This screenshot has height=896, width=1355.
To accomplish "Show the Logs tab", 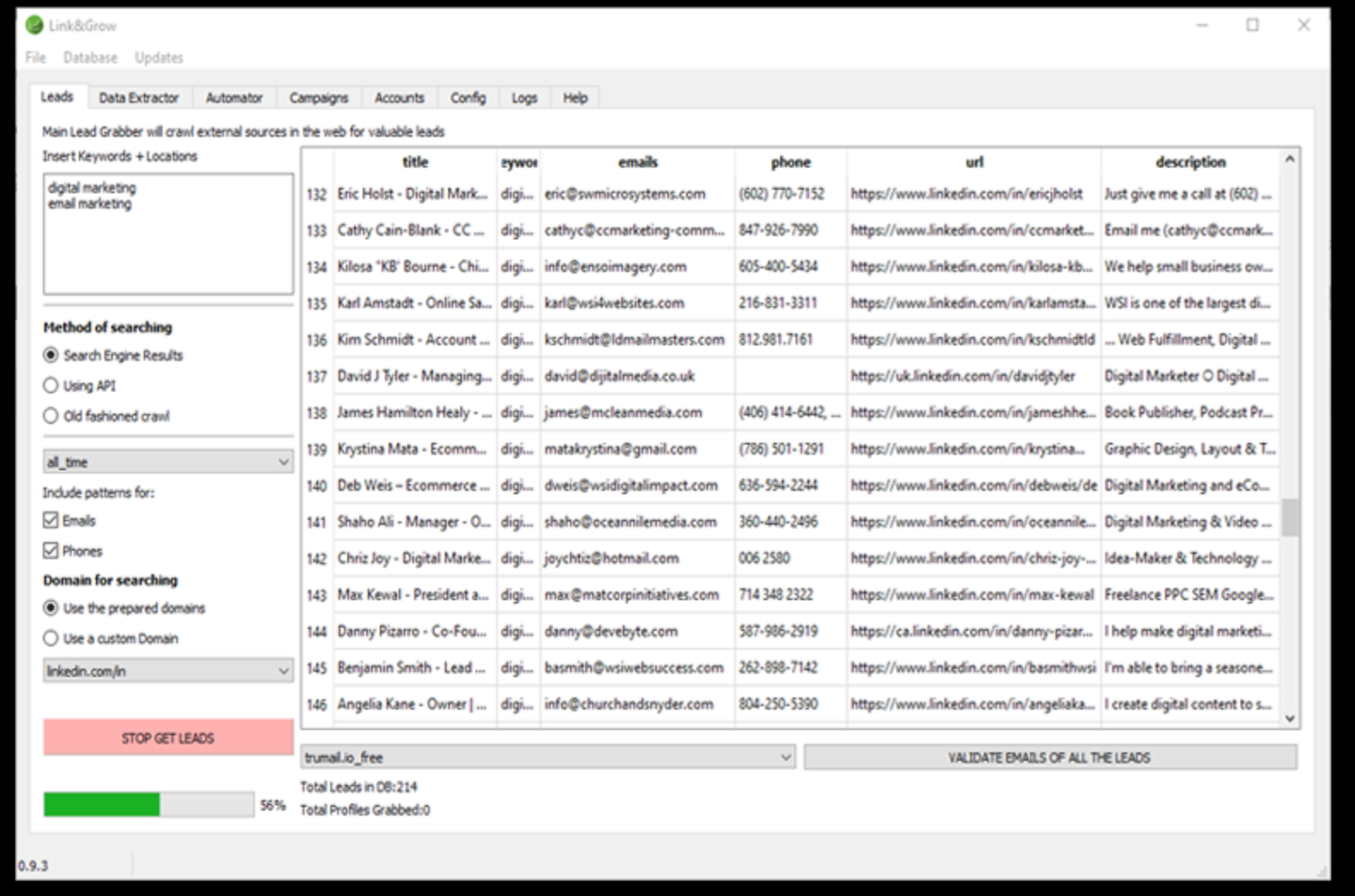I will pyautogui.click(x=524, y=97).
